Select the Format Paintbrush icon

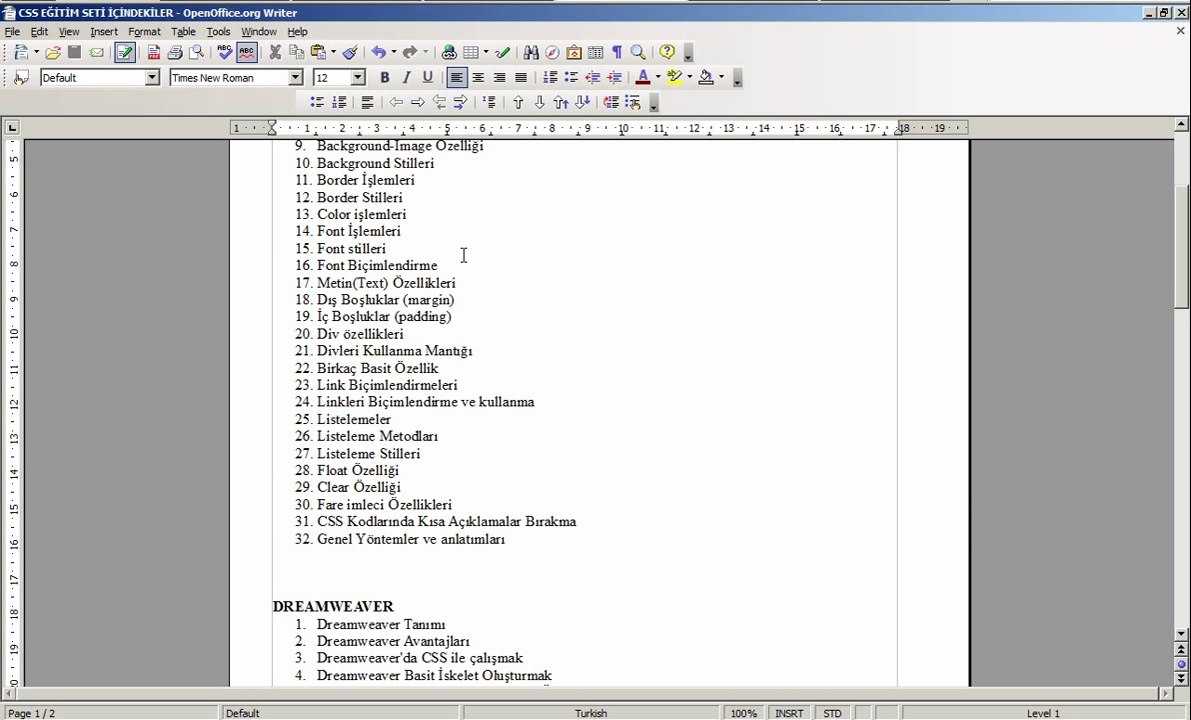point(350,52)
